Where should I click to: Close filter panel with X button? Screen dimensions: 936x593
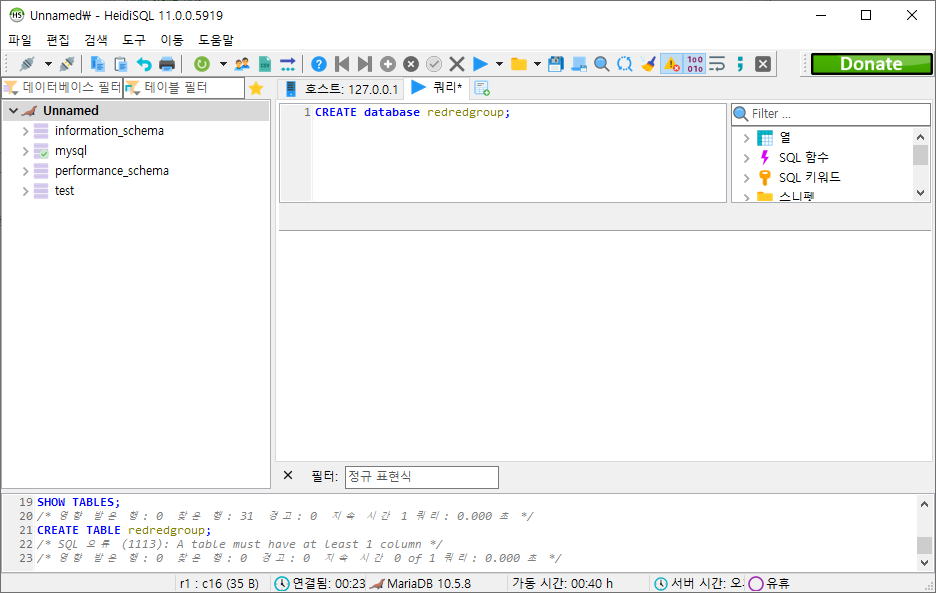(x=288, y=476)
